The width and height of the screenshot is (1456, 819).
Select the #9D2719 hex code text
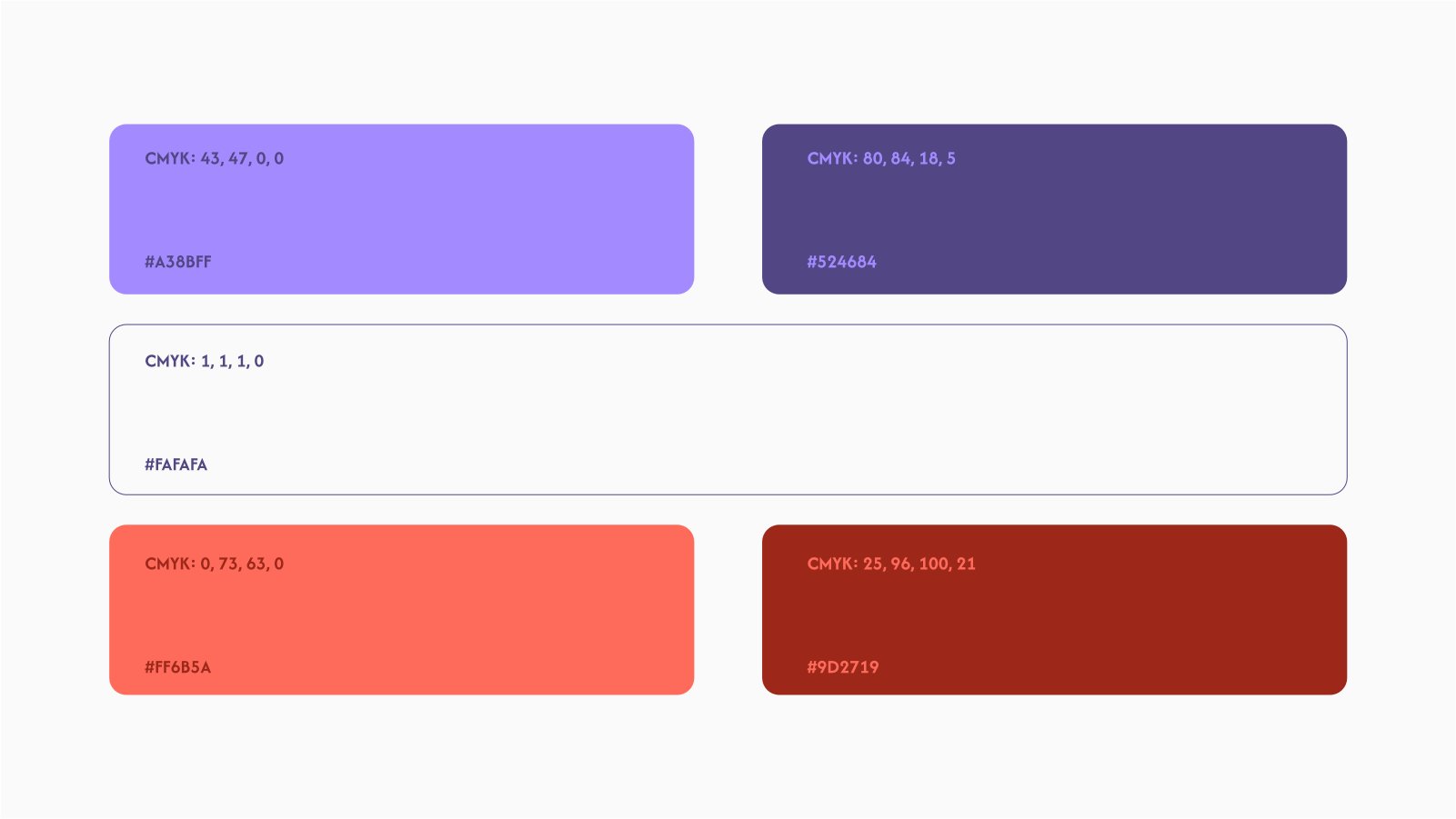click(843, 667)
